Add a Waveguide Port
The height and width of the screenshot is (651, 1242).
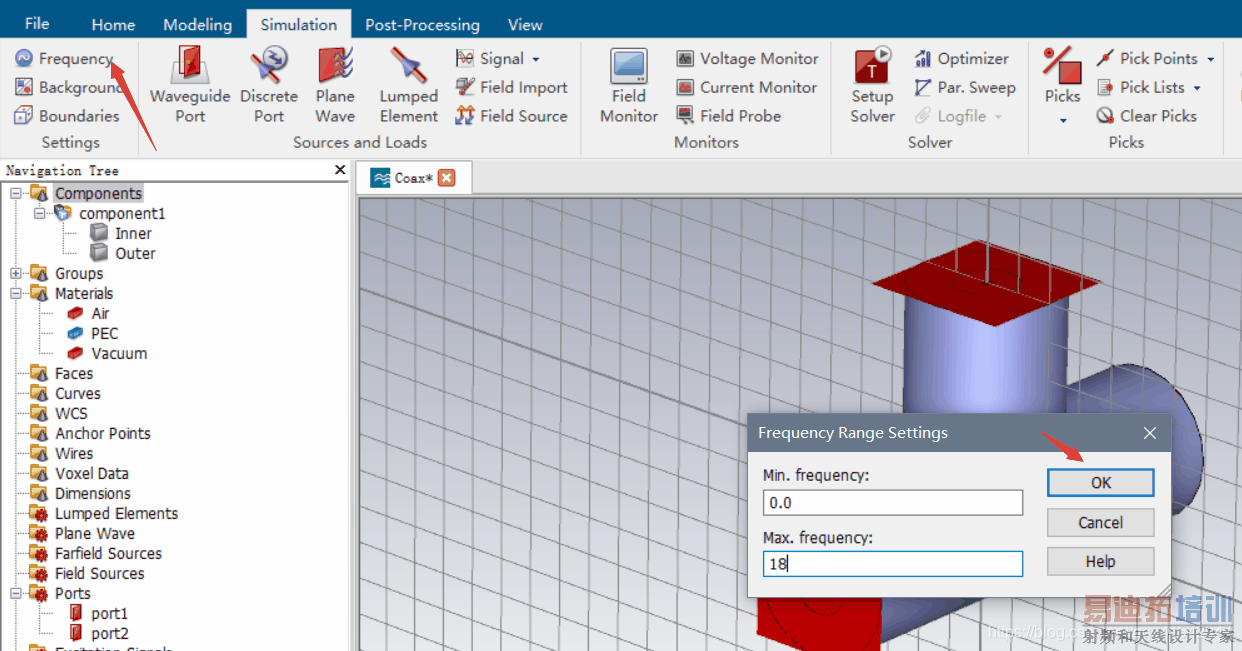tap(190, 86)
